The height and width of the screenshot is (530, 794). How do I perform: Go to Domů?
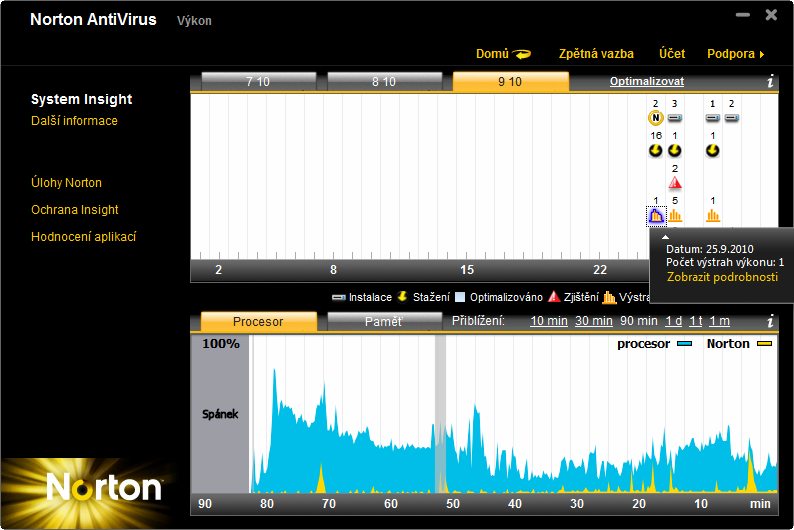coord(492,54)
